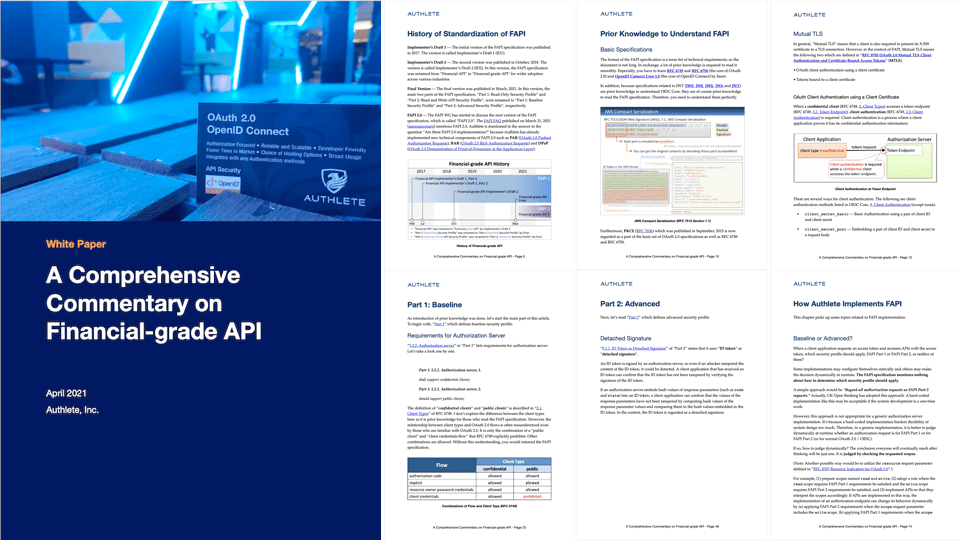Open the RFC 6749 link in Basic Specifications

pyautogui.click(x=675, y=71)
